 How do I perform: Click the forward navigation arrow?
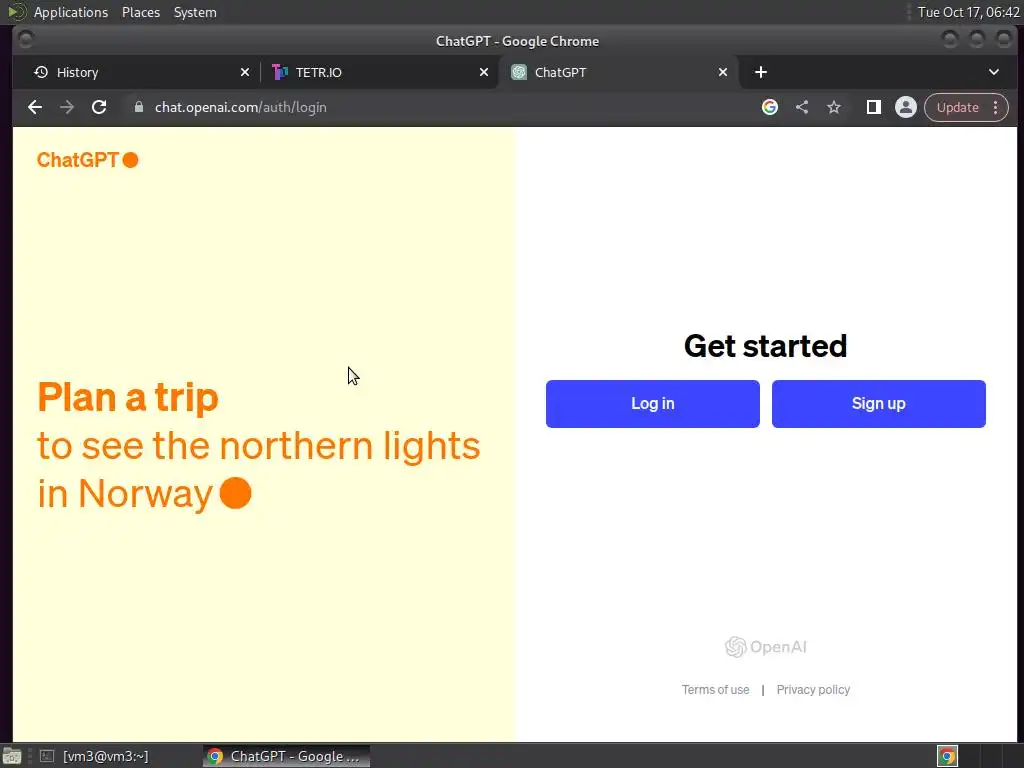(x=67, y=107)
